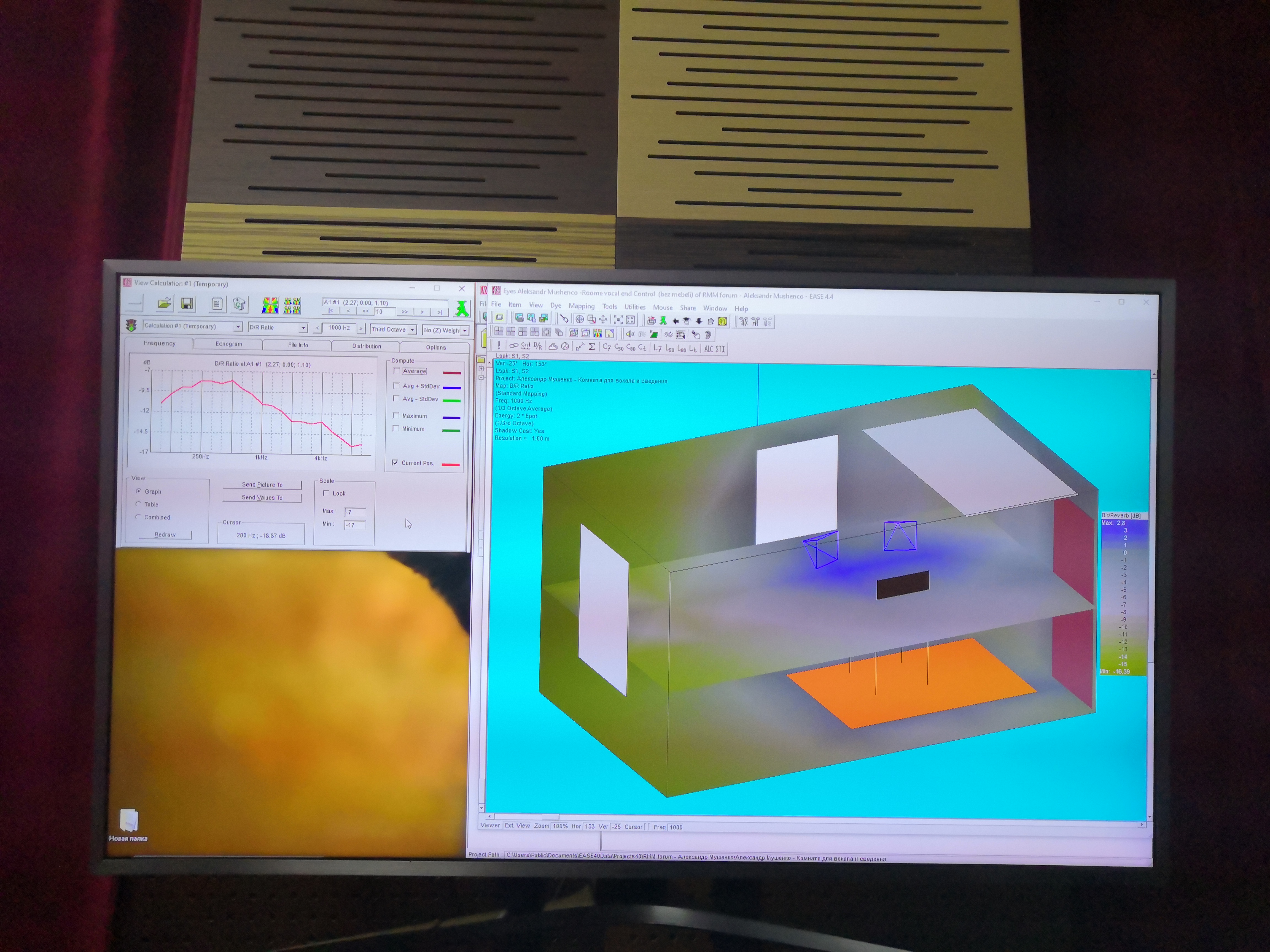
Task: Check the Maximum checkbox
Action: pos(395,415)
